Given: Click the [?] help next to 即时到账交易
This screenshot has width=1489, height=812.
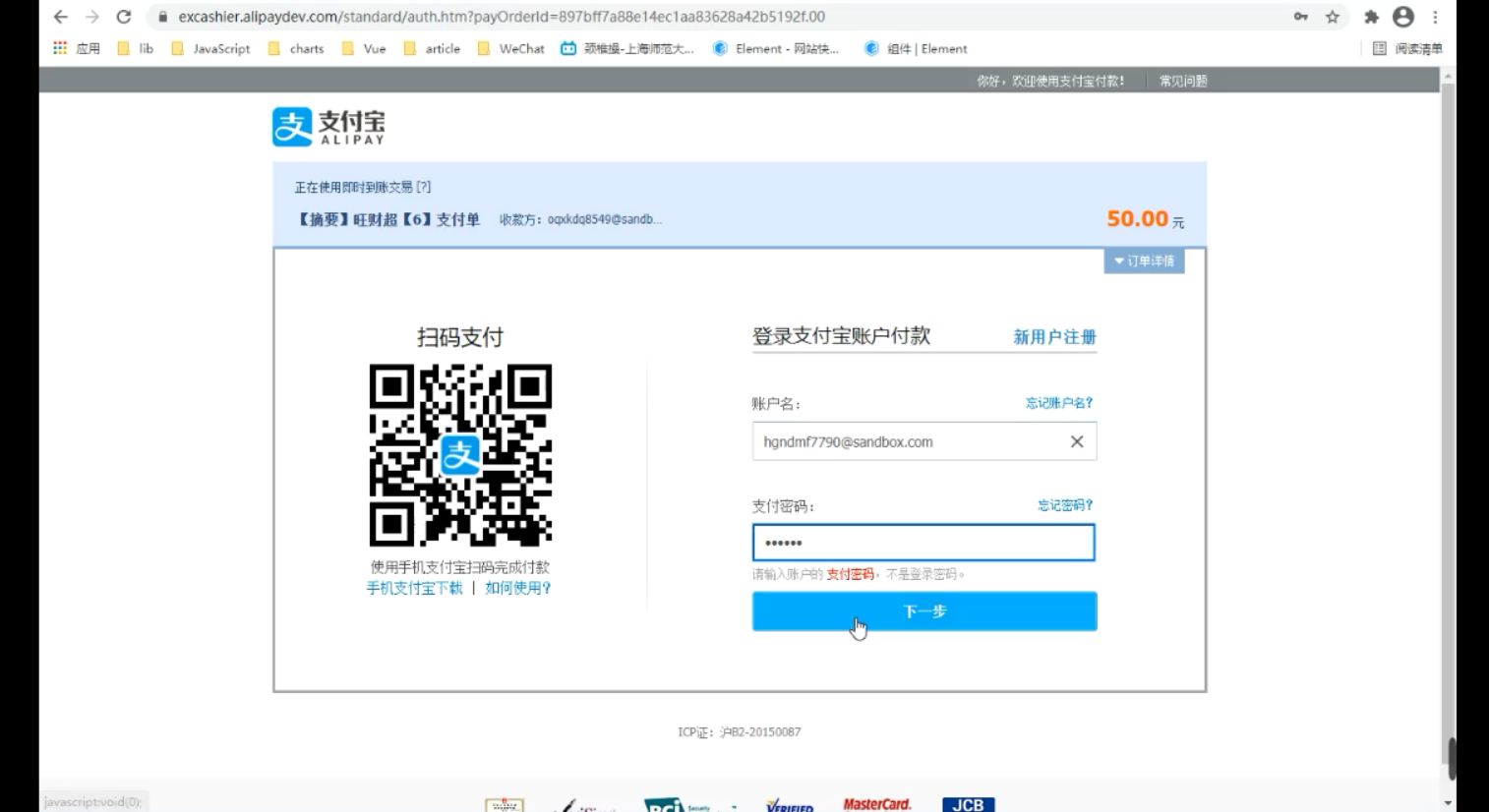Looking at the screenshot, I should [423, 187].
